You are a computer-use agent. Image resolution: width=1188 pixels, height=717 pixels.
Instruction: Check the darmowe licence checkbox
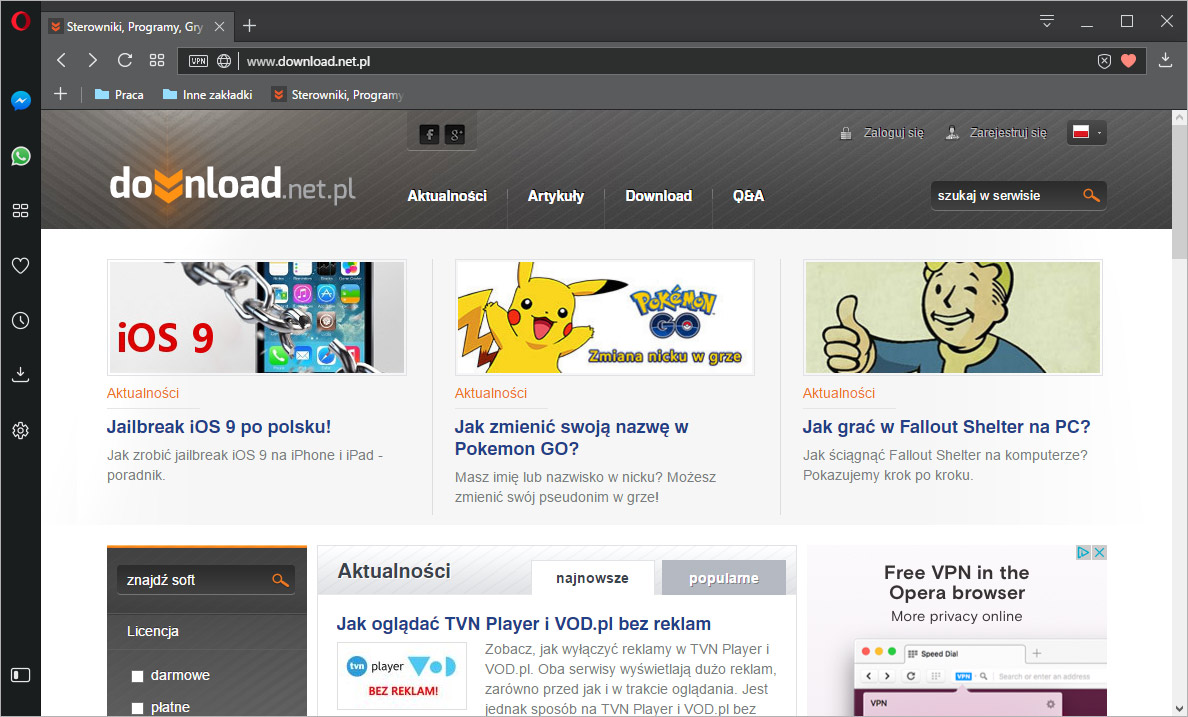pos(137,676)
